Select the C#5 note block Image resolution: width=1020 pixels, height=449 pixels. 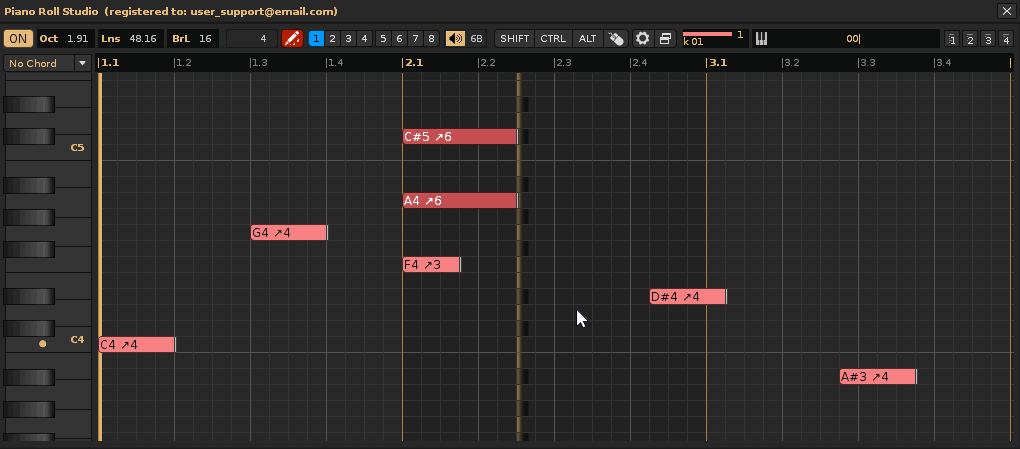pos(459,137)
